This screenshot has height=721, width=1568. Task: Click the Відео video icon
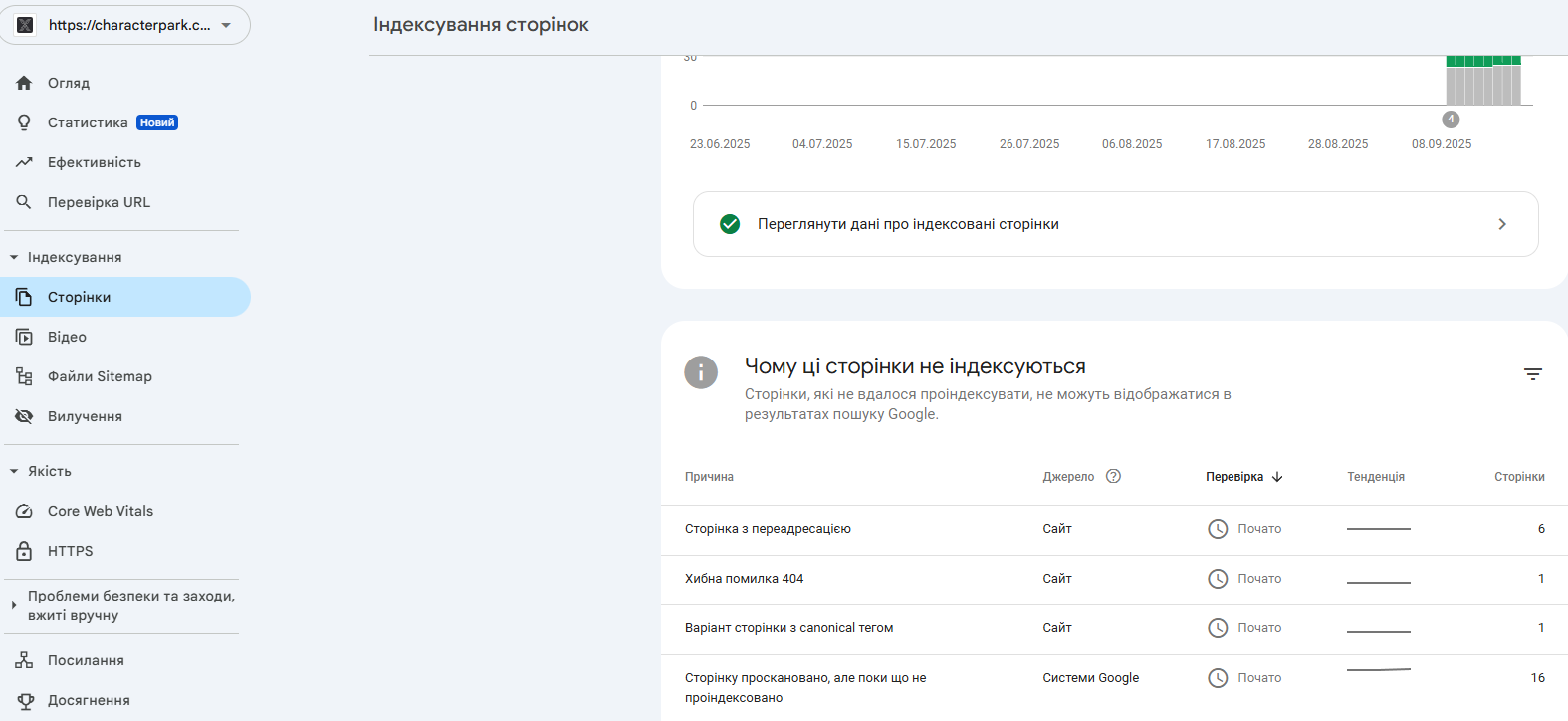[24, 337]
